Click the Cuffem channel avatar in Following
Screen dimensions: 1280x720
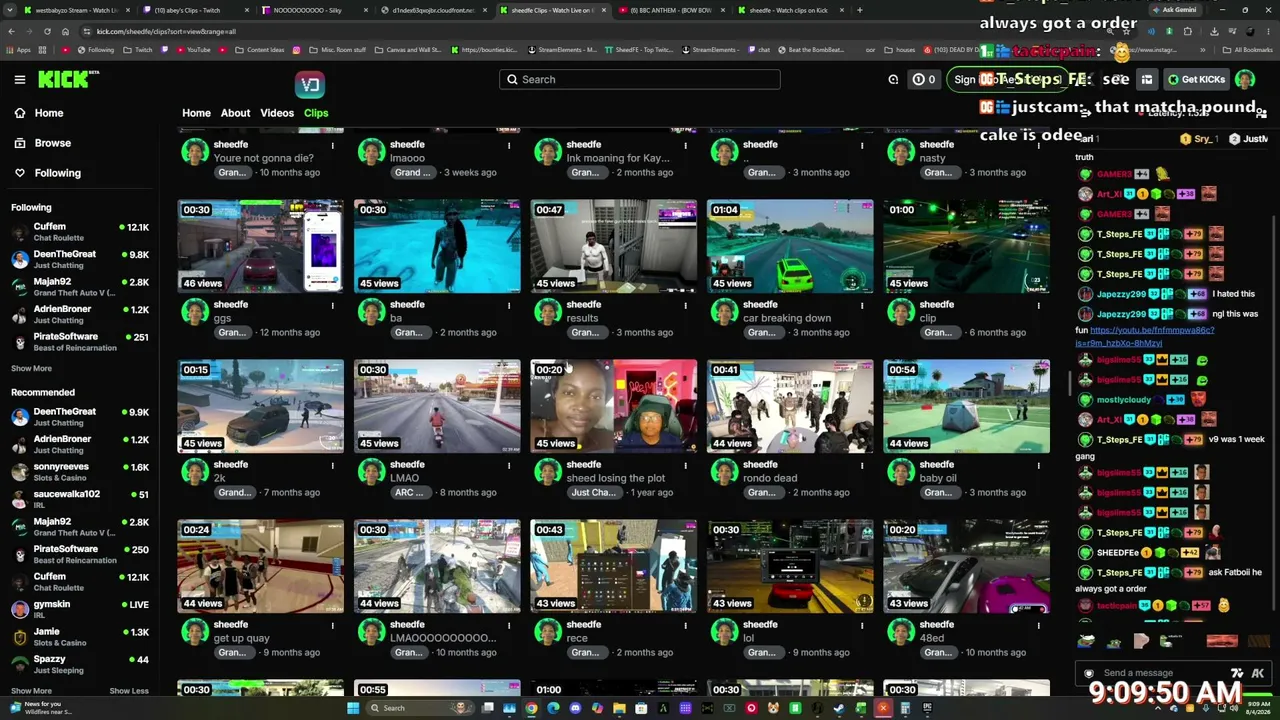click(20, 233)
